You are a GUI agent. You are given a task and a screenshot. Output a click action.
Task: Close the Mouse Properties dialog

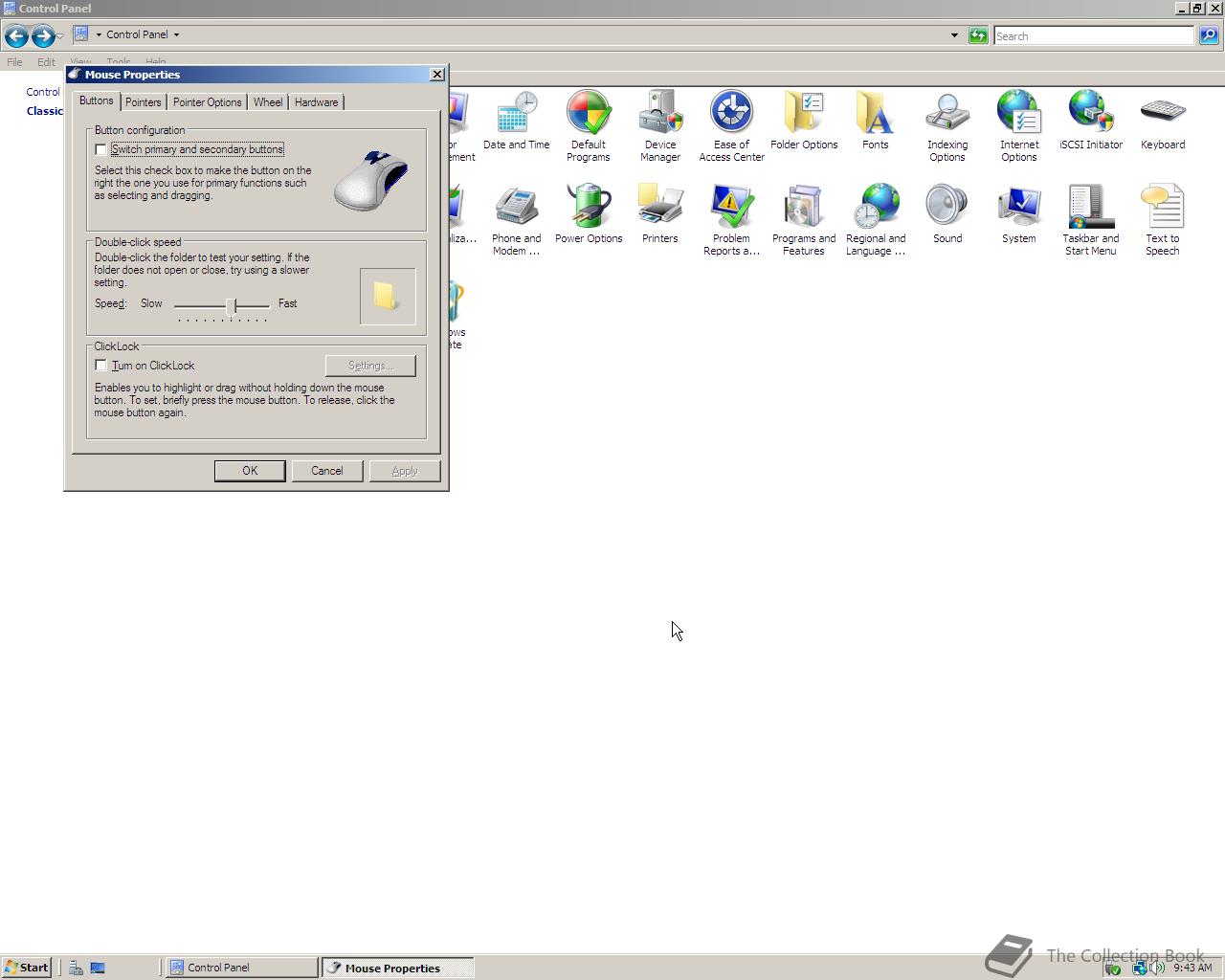click(x=437, y=75)
